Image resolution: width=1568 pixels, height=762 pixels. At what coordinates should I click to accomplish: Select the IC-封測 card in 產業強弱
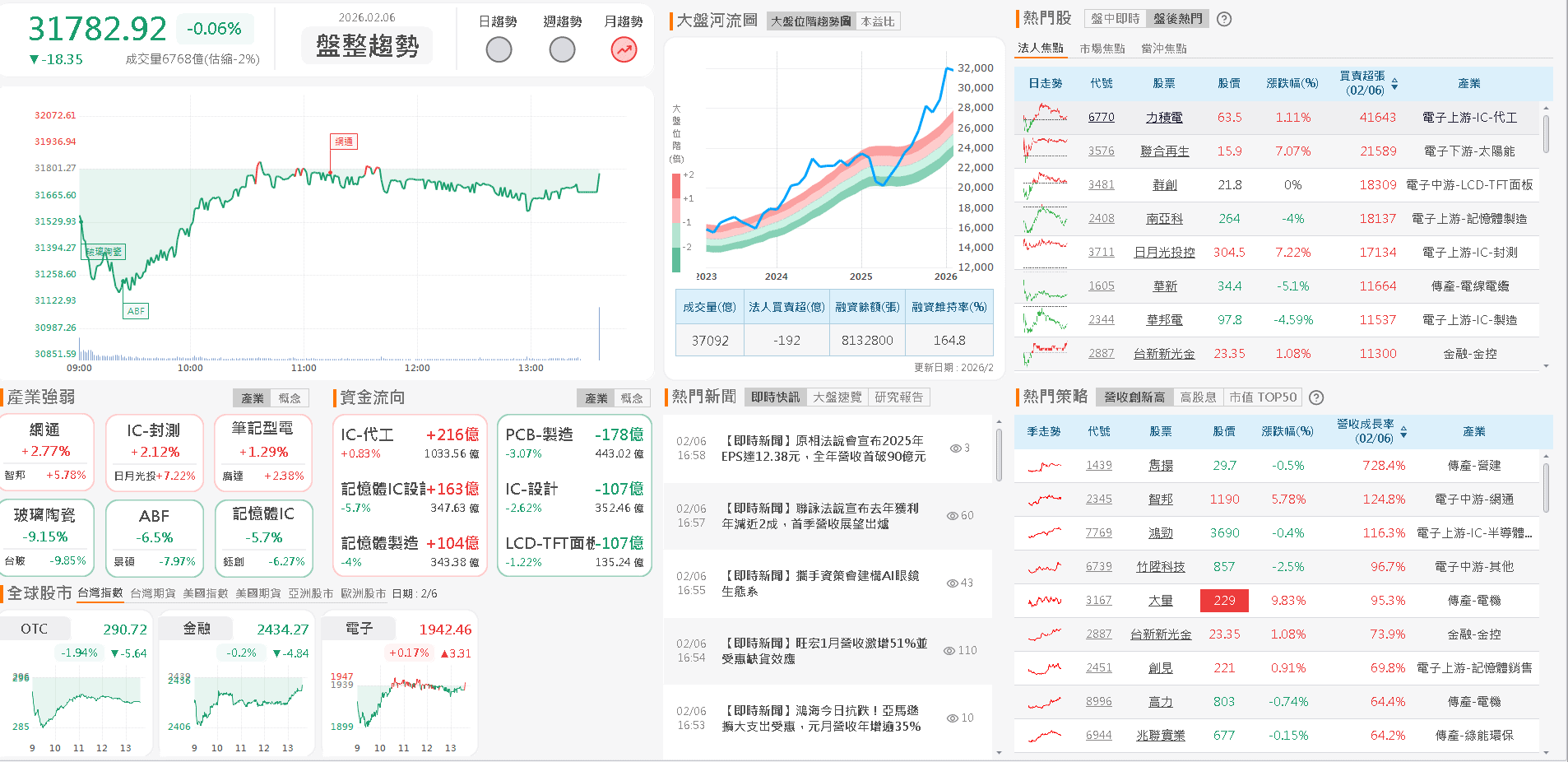pos(155,452)
